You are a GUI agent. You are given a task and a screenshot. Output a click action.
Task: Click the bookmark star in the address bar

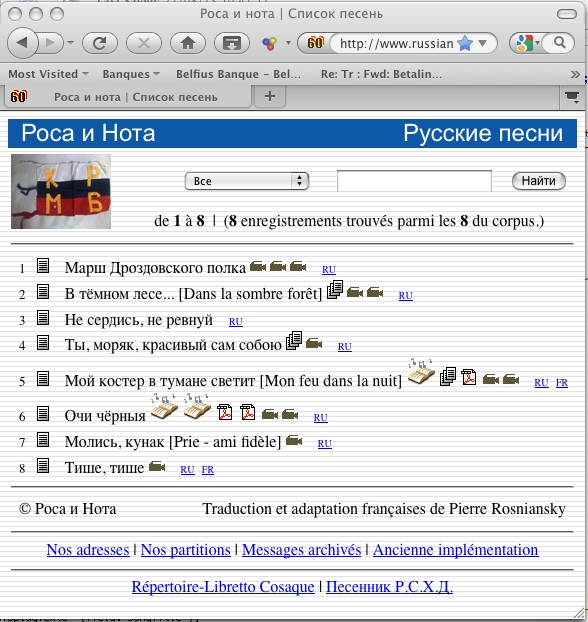point(465,43)
